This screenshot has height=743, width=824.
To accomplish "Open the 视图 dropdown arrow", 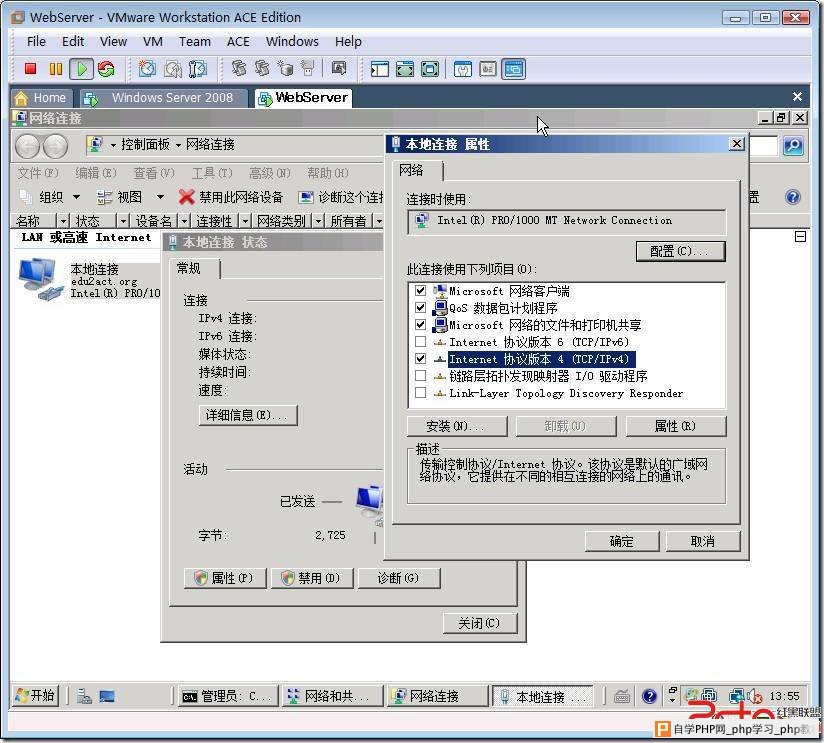I will [x=160, y=197].
